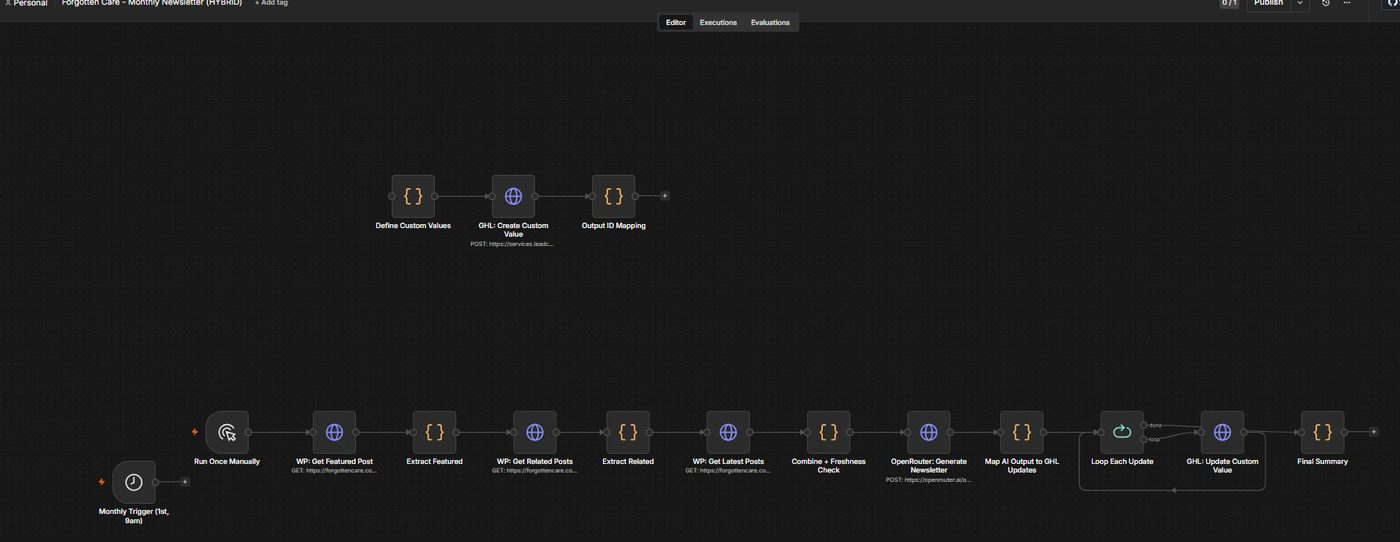Click the Publish button
This screenshot has height=542, width=1400.
click(x=1269, y=3)
